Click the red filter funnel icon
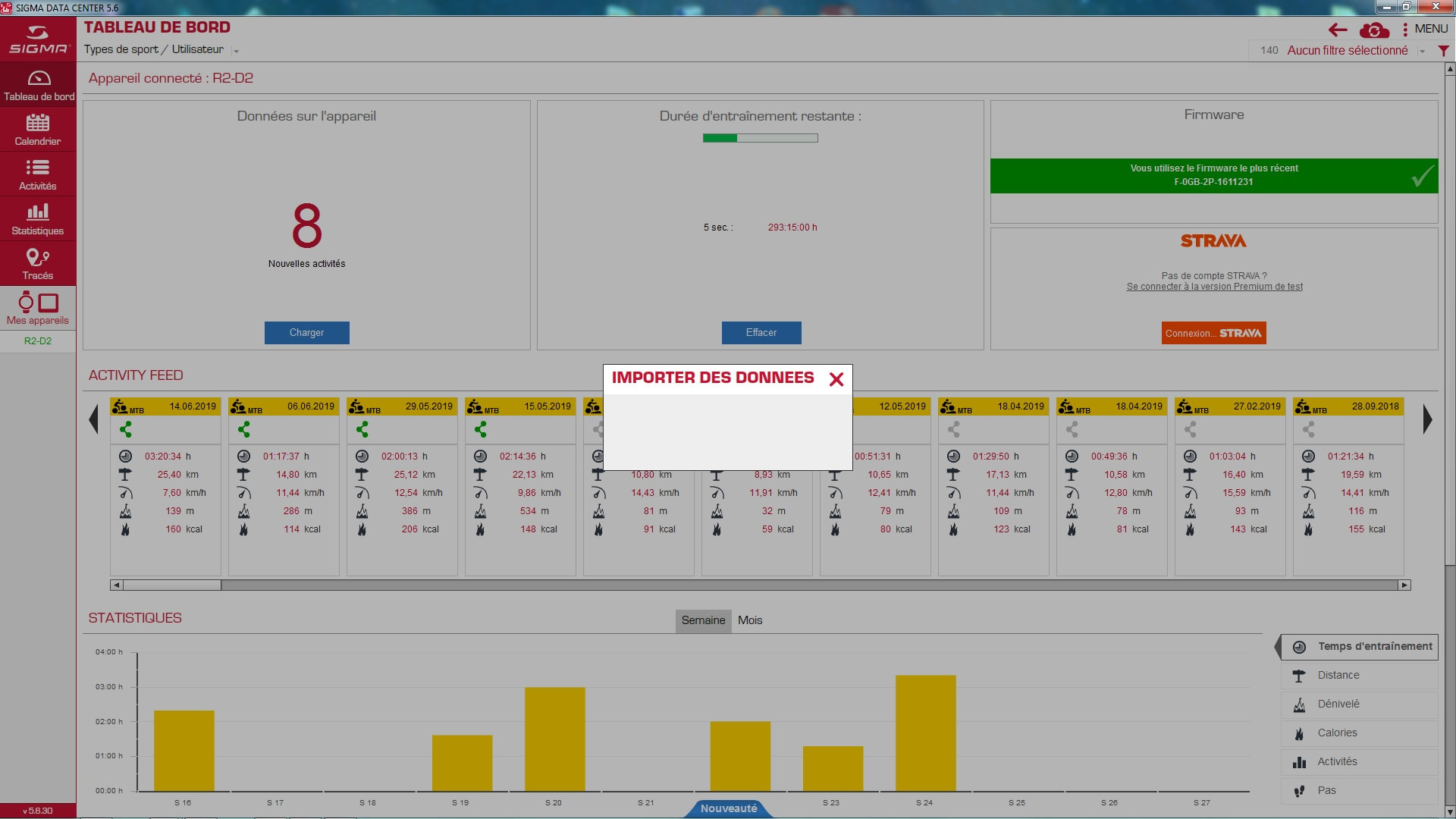 [1443, 51]
